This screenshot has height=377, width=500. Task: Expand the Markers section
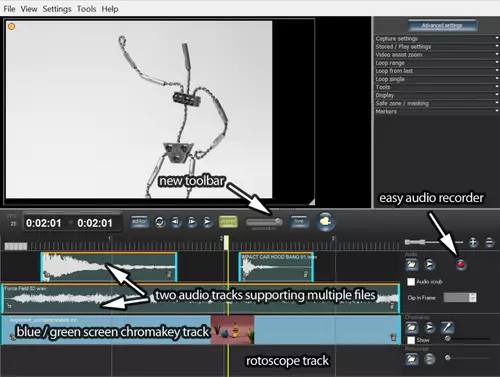[436, 111]
